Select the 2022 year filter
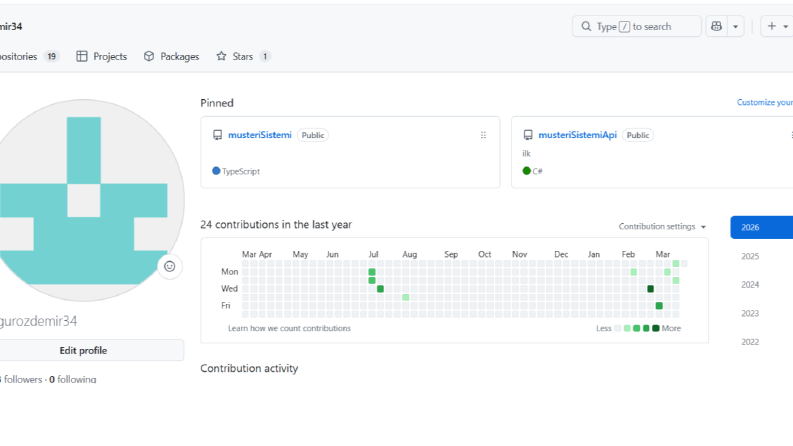793x446 pixels. coord(750,342)
